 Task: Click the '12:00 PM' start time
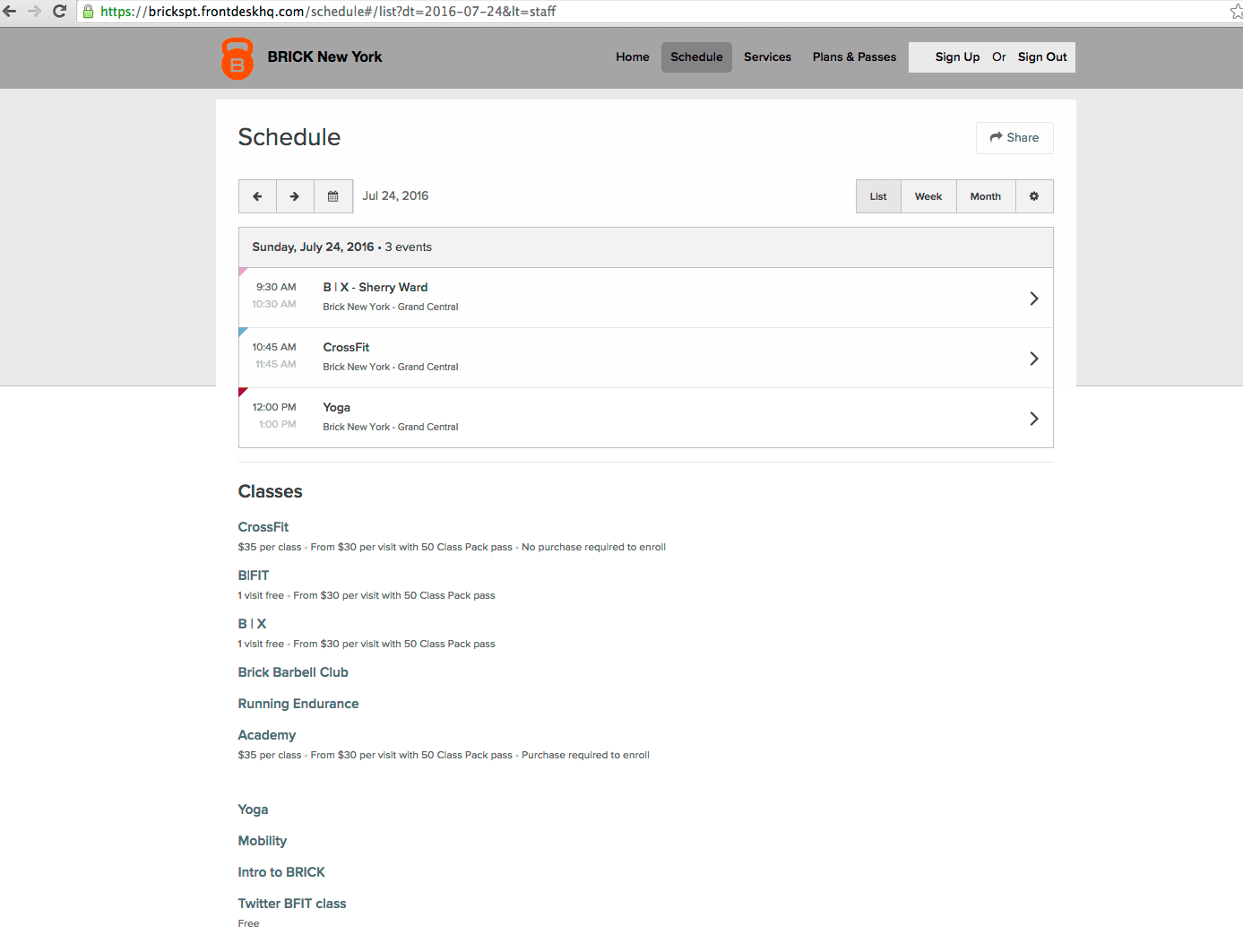(x=274, y=408)
